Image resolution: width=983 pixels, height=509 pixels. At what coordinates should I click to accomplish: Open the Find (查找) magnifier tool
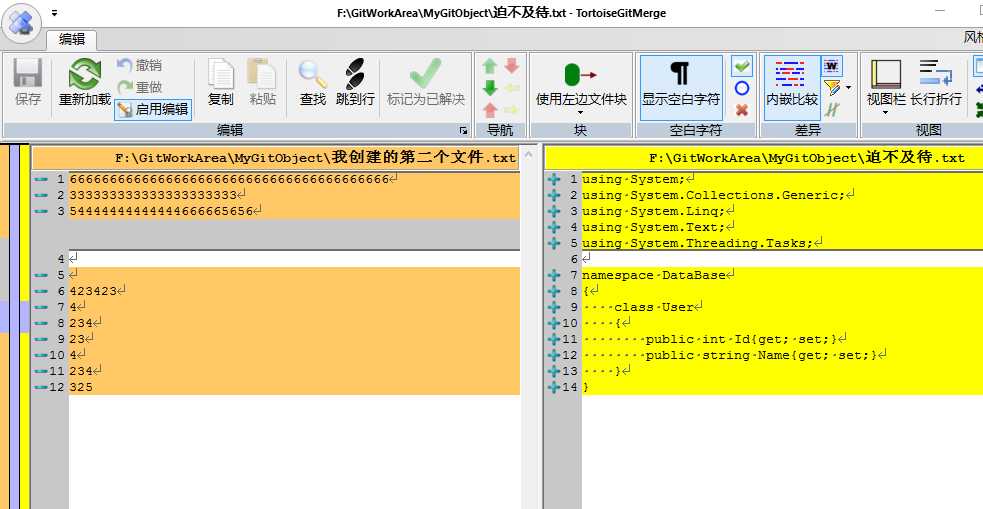[x=312, y=82]
